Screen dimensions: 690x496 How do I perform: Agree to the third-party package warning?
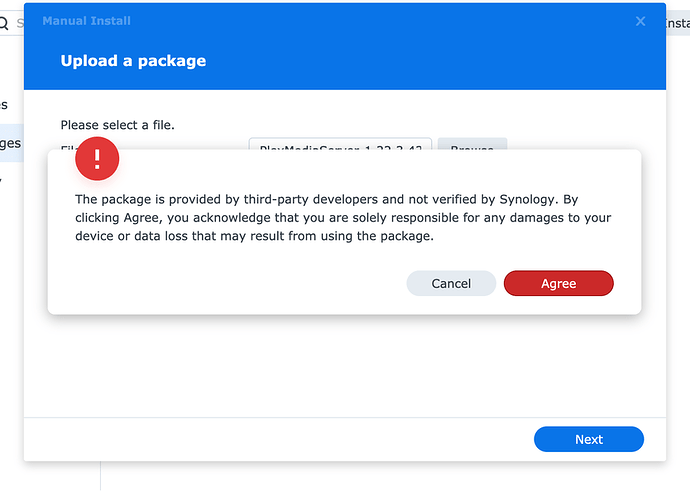click(558, 283)
